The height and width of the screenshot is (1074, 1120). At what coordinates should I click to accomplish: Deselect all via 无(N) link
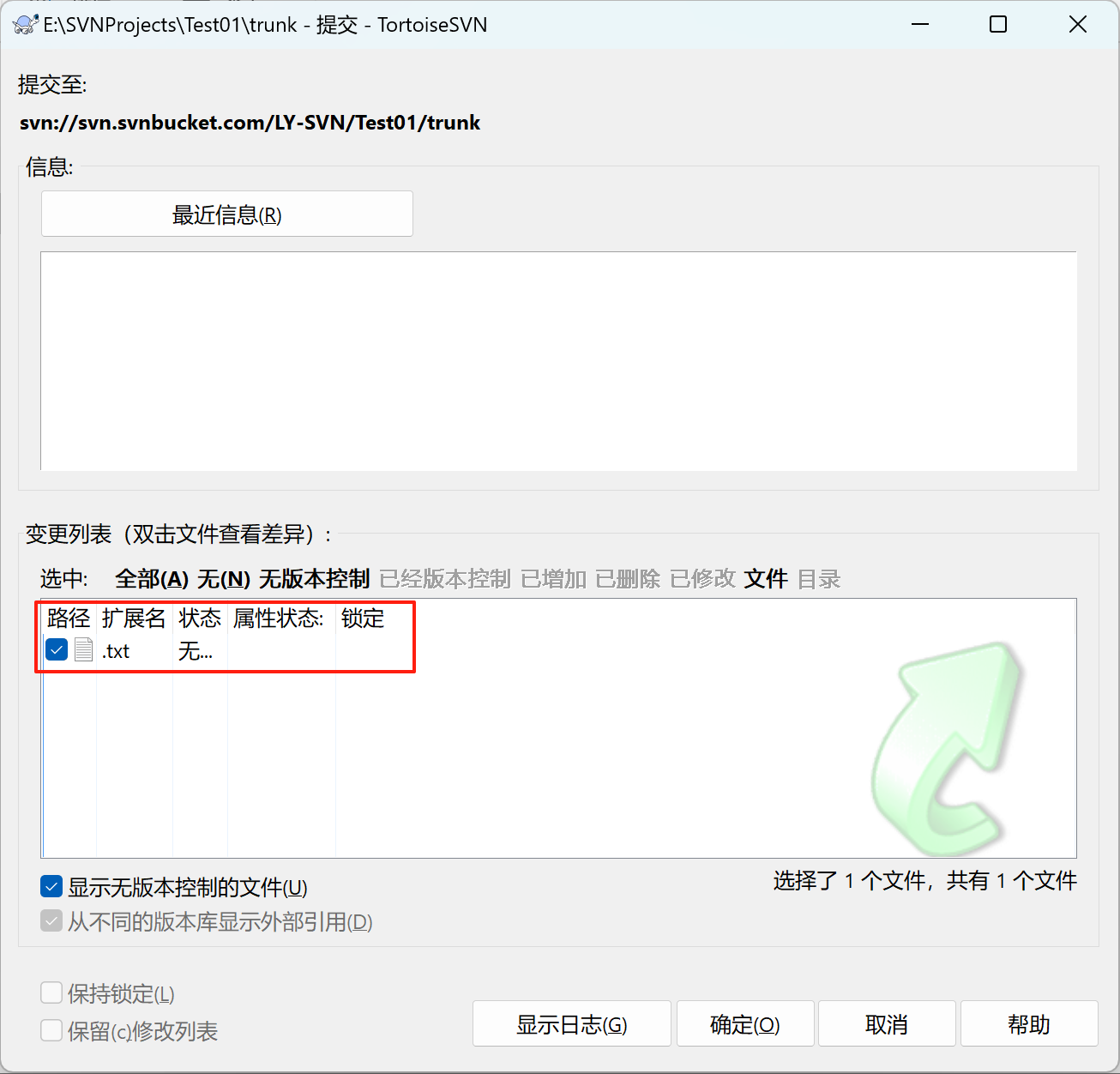(x=224, y=579)
